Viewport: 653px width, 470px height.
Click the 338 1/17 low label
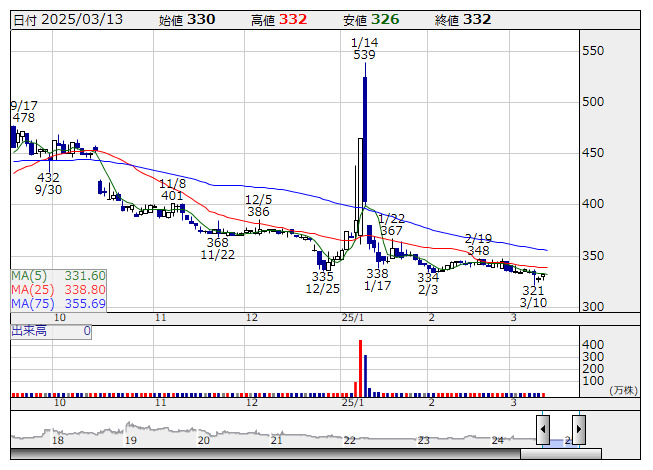pos(377,280)
